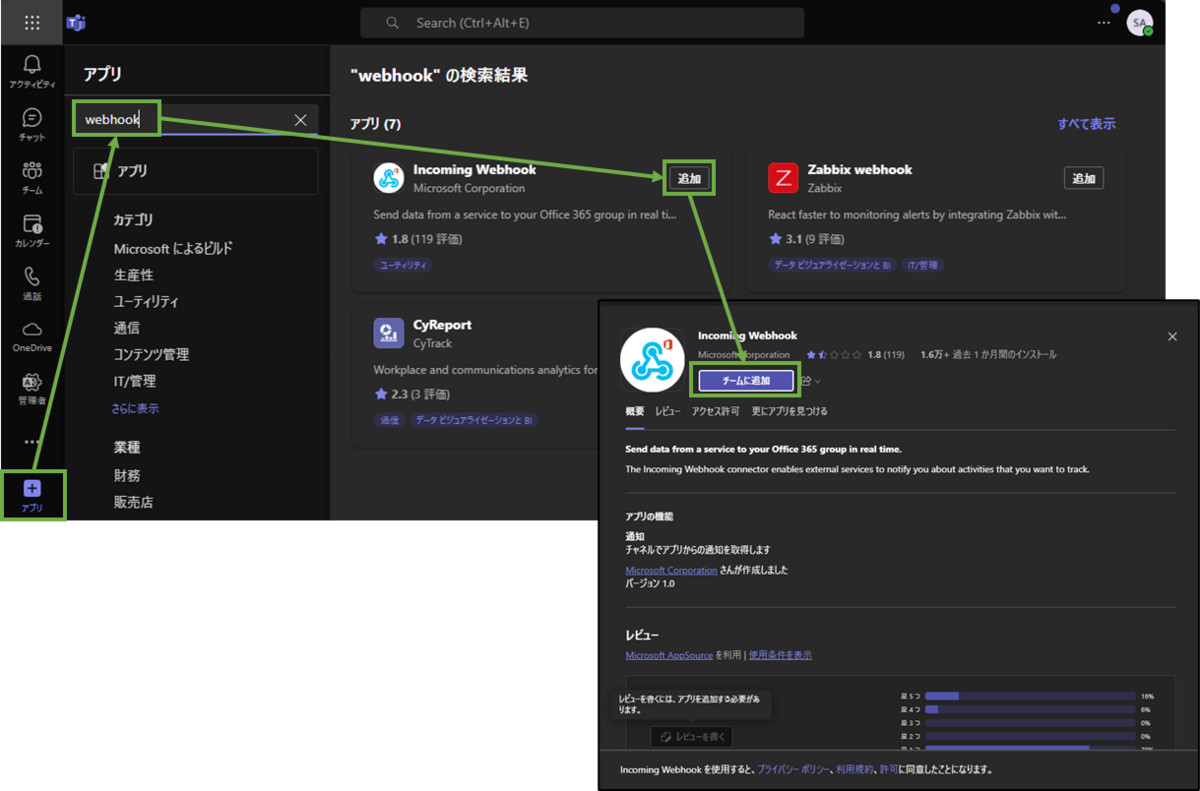Open チーム in left rail
The height and width of the screenshot is (791, 1200).
32,178
